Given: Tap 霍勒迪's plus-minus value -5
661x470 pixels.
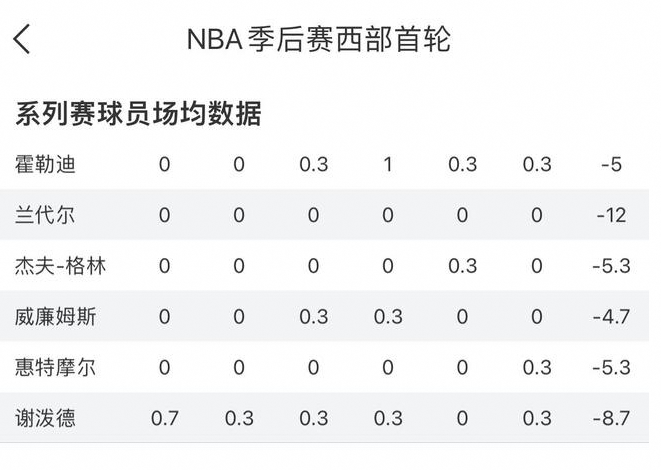Looking at the screenshot, I should pyautogui.click(x=611, y=165).
